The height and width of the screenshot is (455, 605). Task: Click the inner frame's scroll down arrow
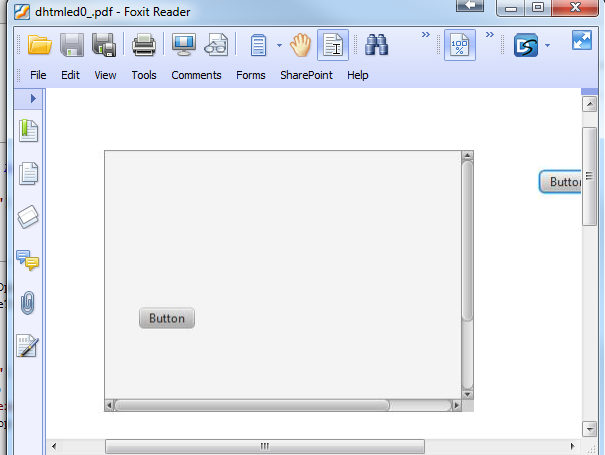467,394
